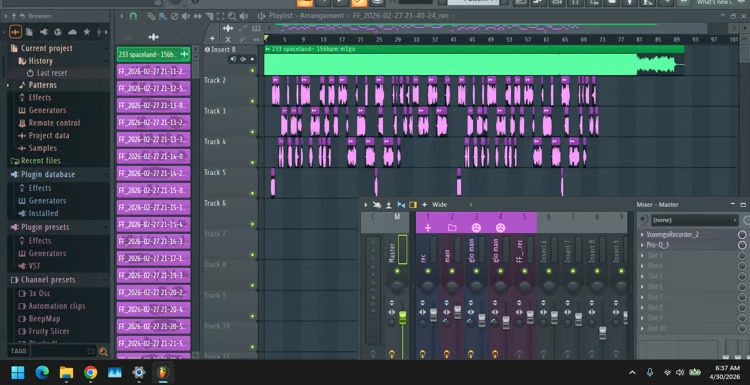This screenshot has width=750, height=385.
Task: Click the browser cloud icon
Action: tap(72, 32)
